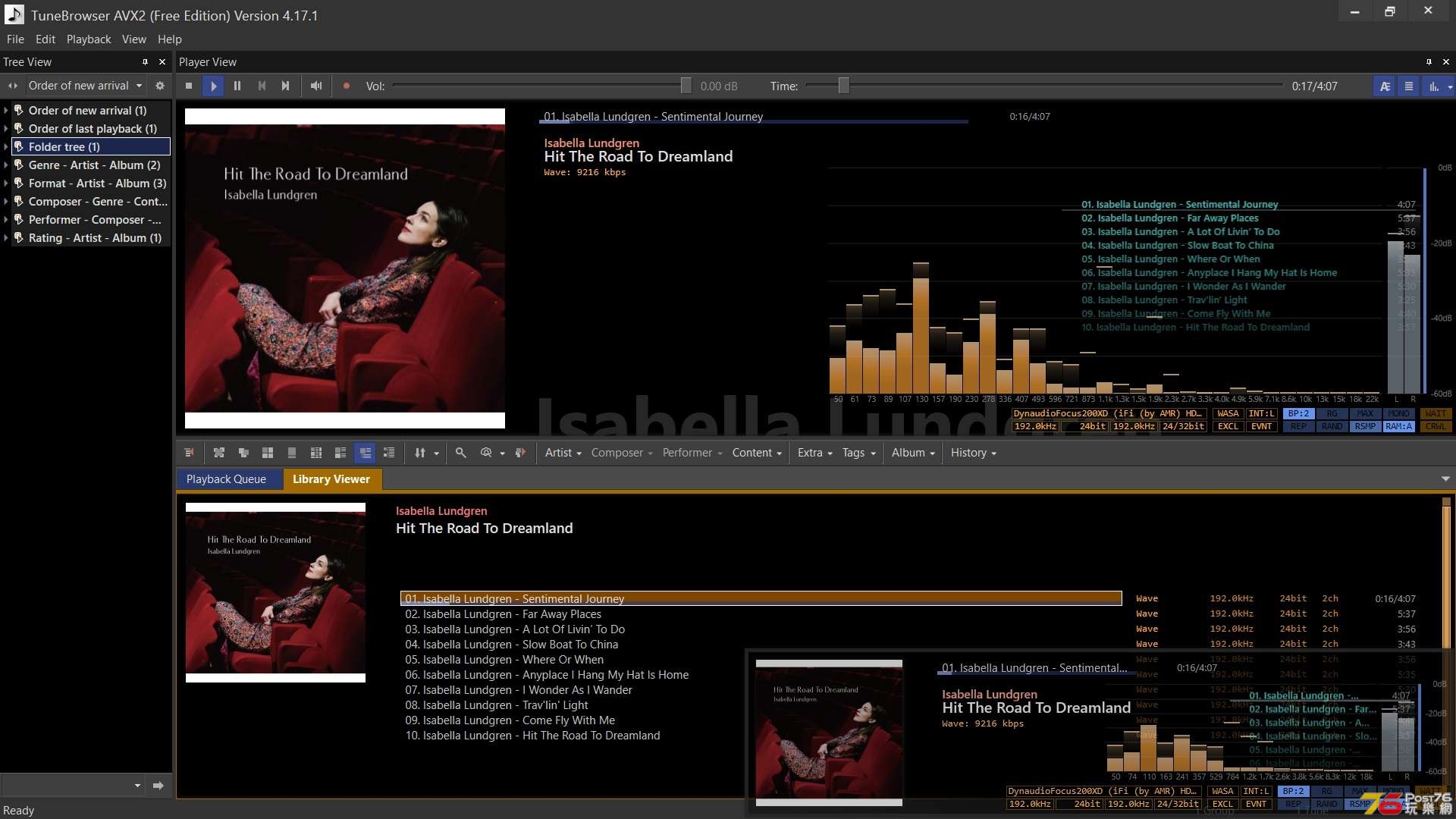This screenshot has width=1456, height=819.
Task: Toggle the RSMP resample indicator
Action: 1366,427
